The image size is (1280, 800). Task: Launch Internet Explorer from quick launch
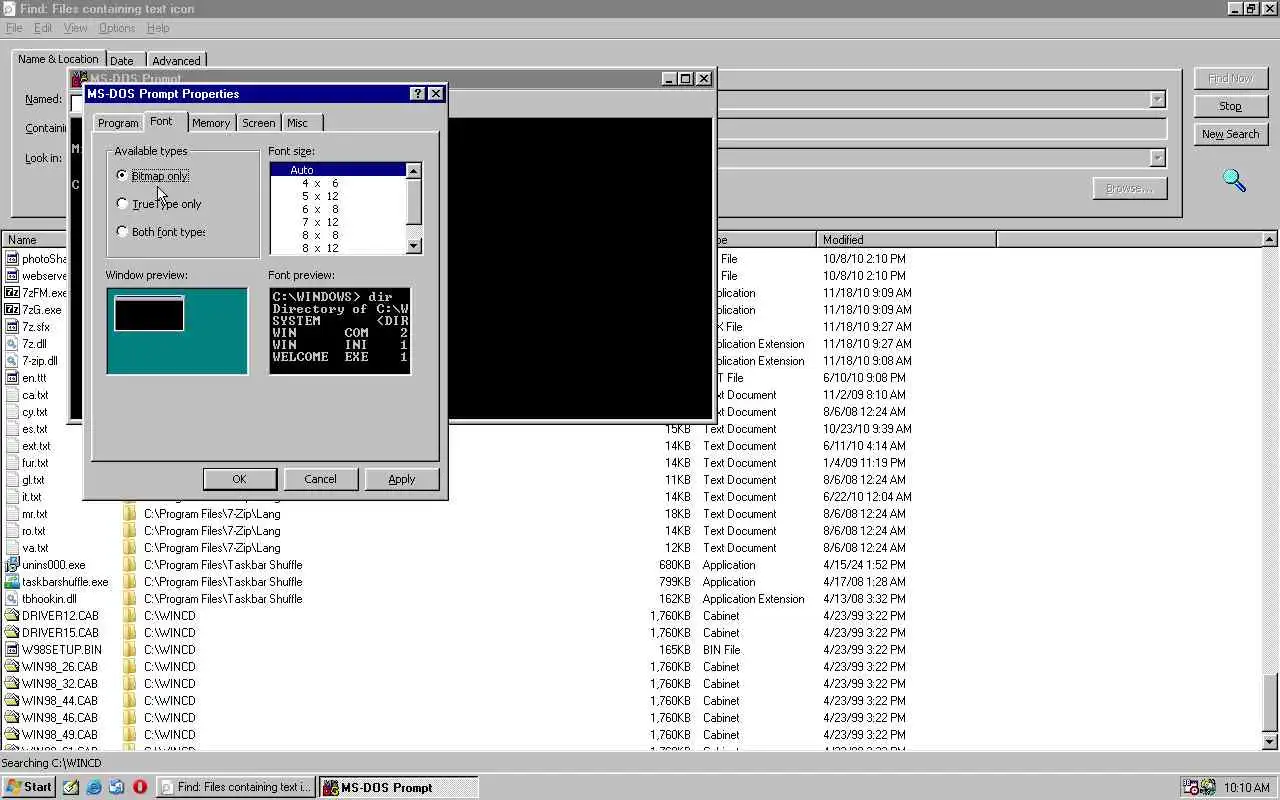pos(94,787)
